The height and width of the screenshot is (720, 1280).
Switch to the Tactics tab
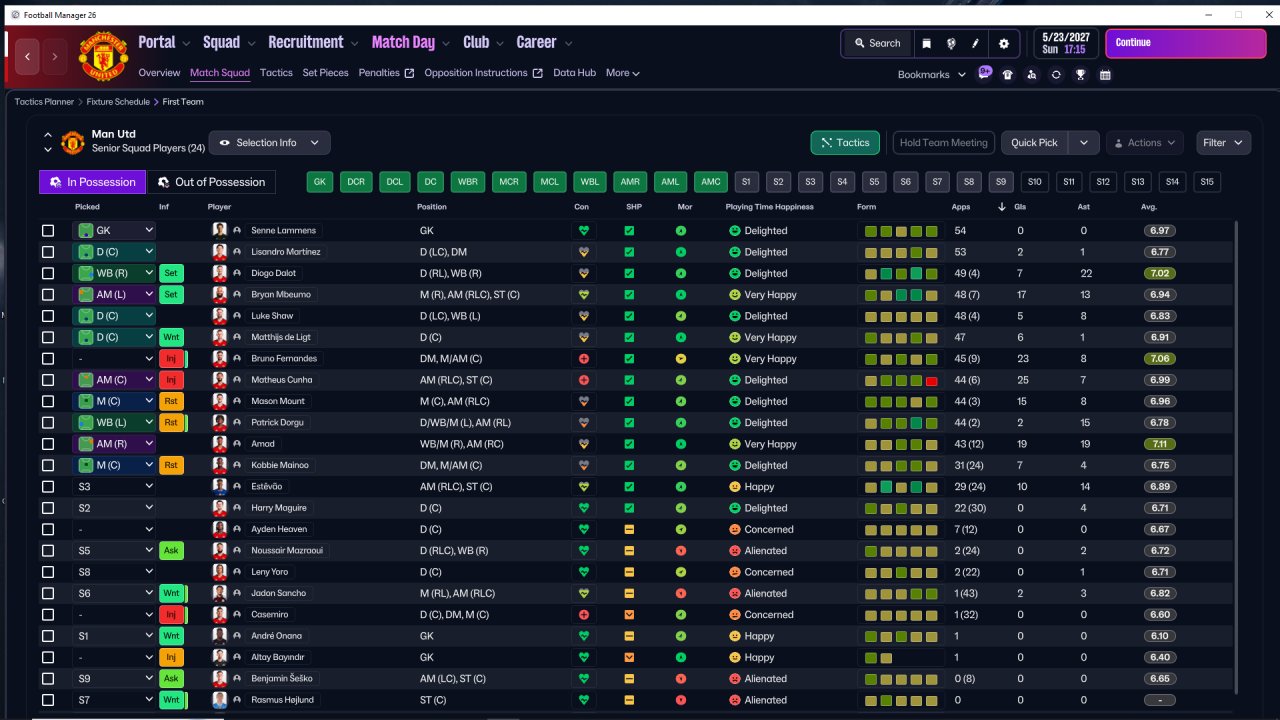coord(276,73)
